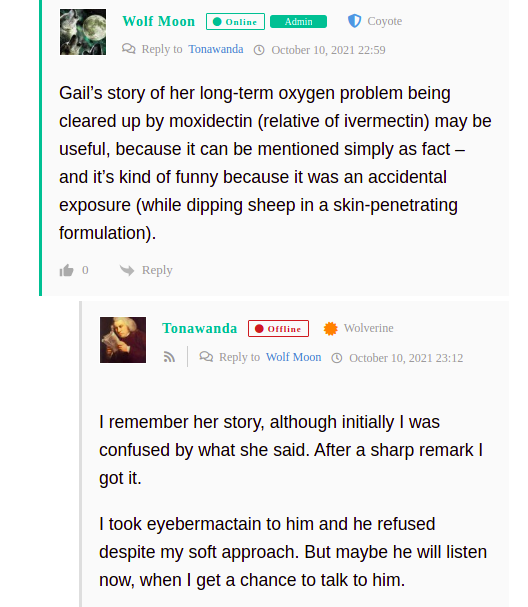528x607 pixels.
Task: Follow the Tonawanda link in Reply to
Action: coord(216,49)
